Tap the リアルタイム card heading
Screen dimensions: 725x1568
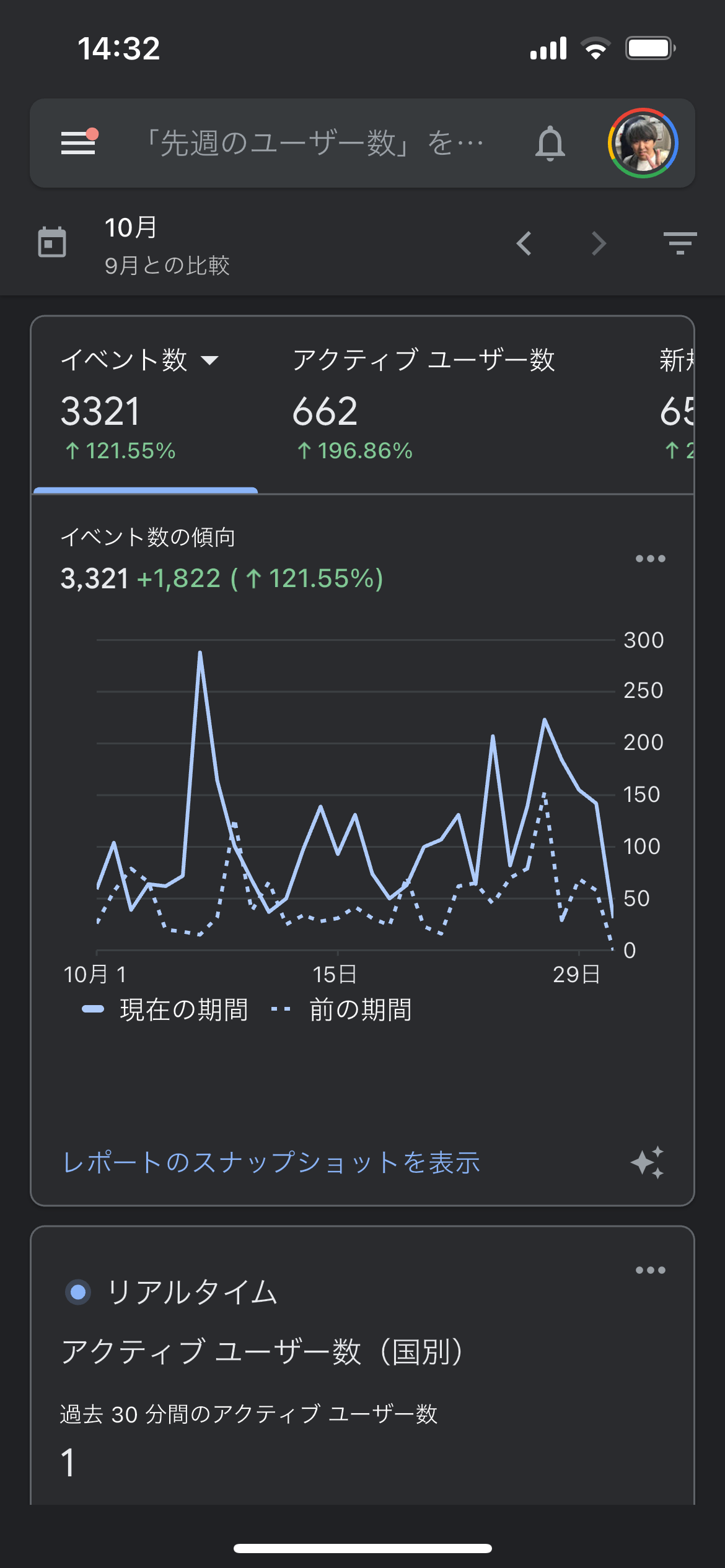pyautogui.click(x=192, y=1292)
